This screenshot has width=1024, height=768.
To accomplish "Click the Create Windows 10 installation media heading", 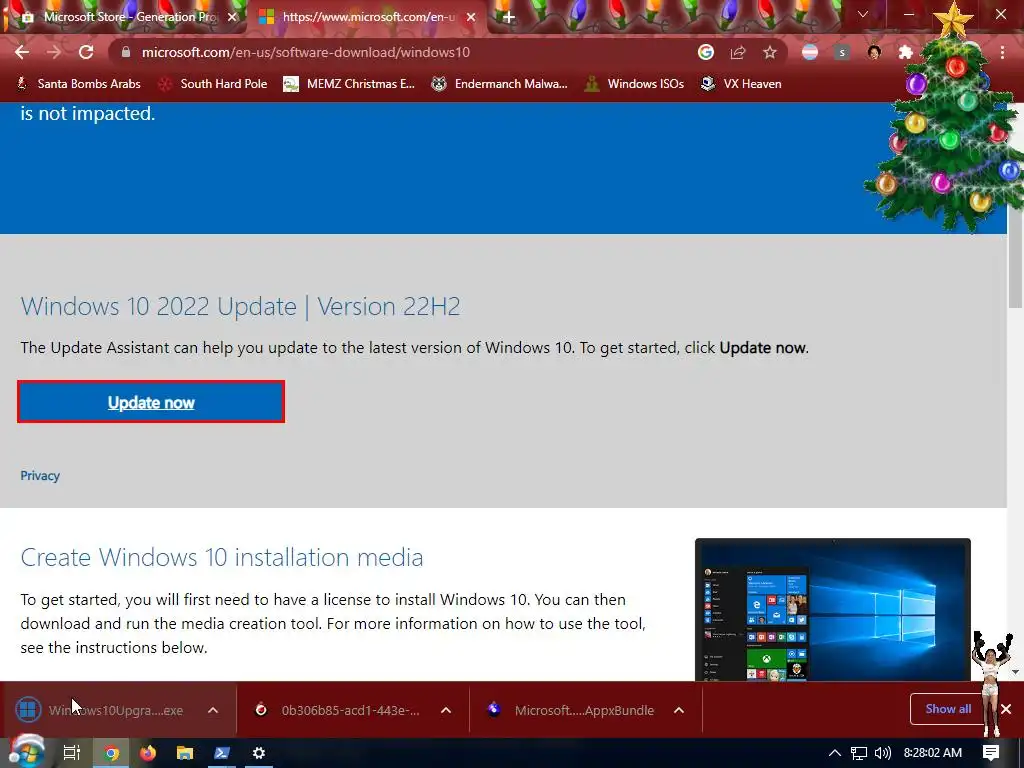I will (222, 557).
